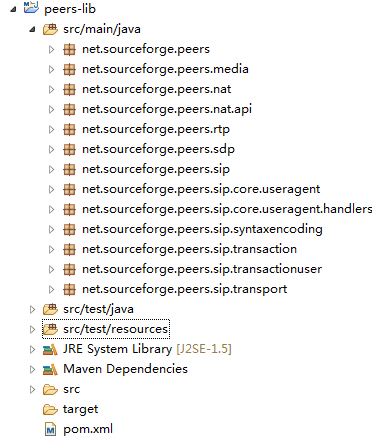Expand the src/test/resources folder arrow
This screenshot has width=378, height=442.
point(32,330)
